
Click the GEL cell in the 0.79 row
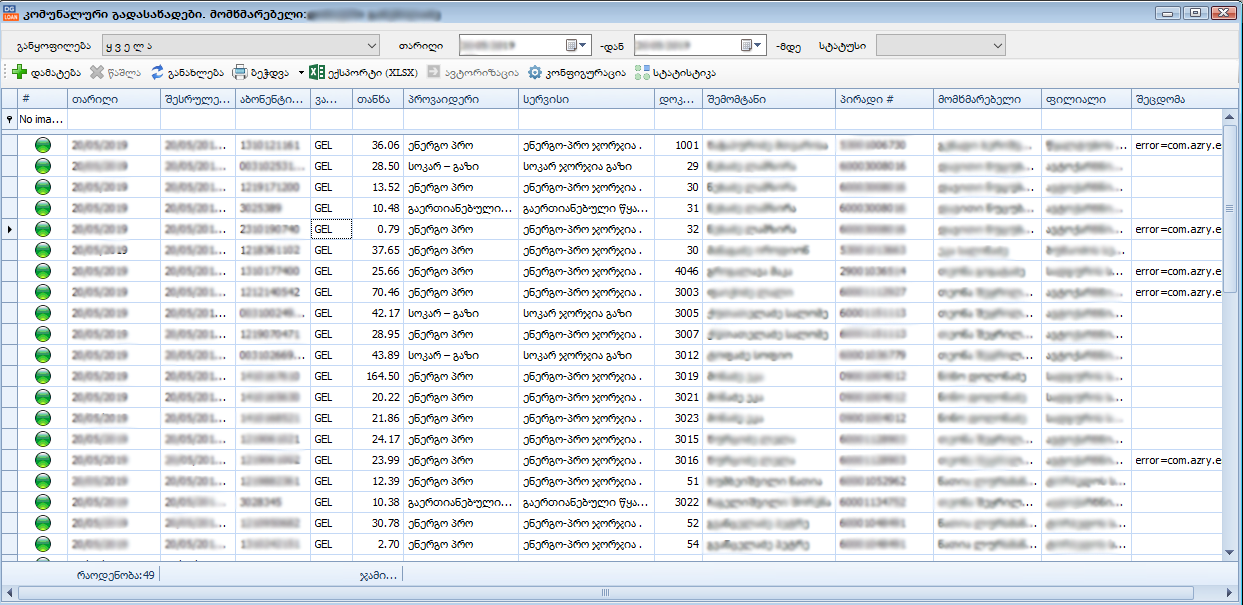click(x=330, y=229)
